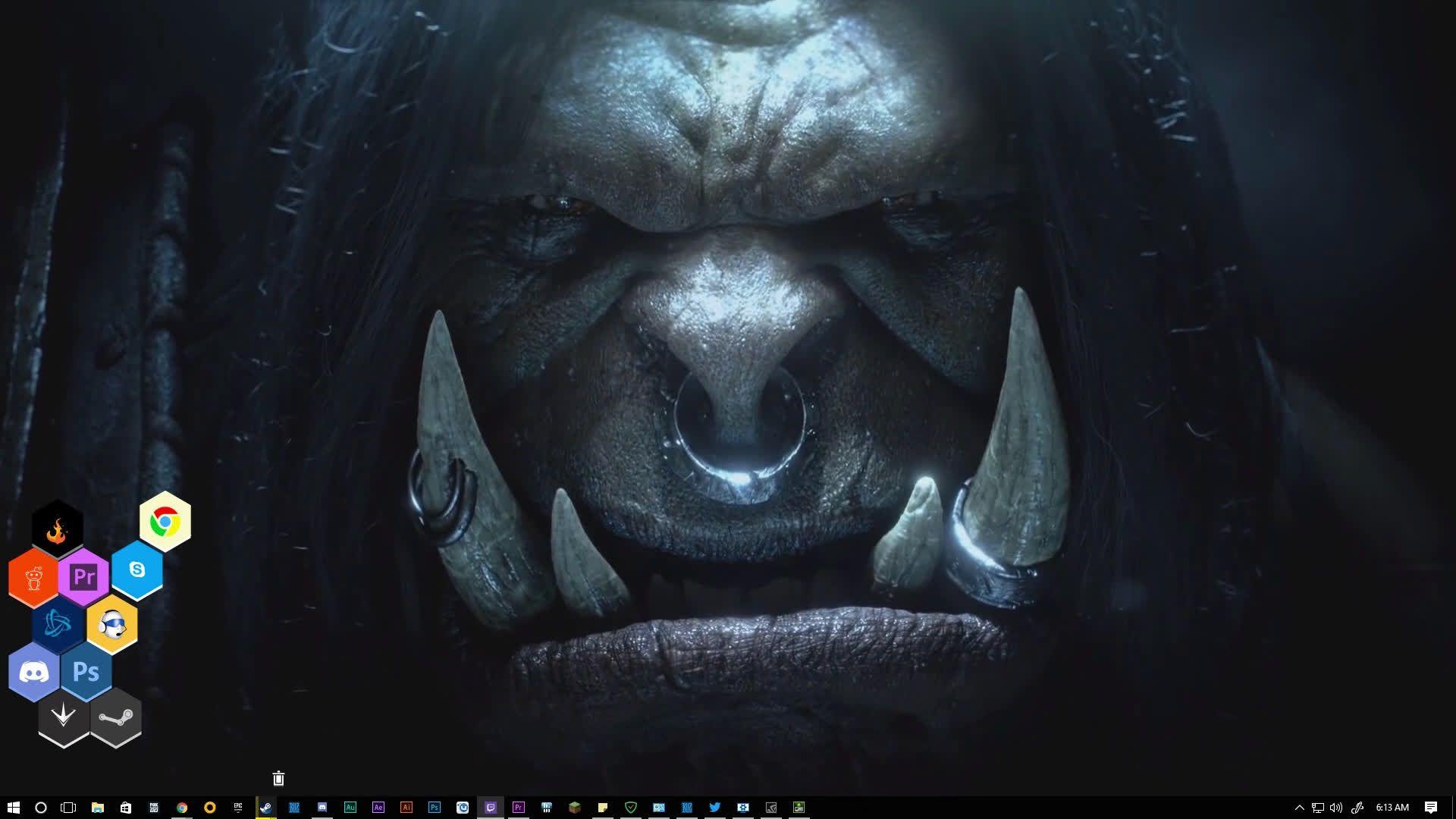Launch Minecraft from the taskbar
Screen dimensions: 1456x819
click(x=575, y=808)
